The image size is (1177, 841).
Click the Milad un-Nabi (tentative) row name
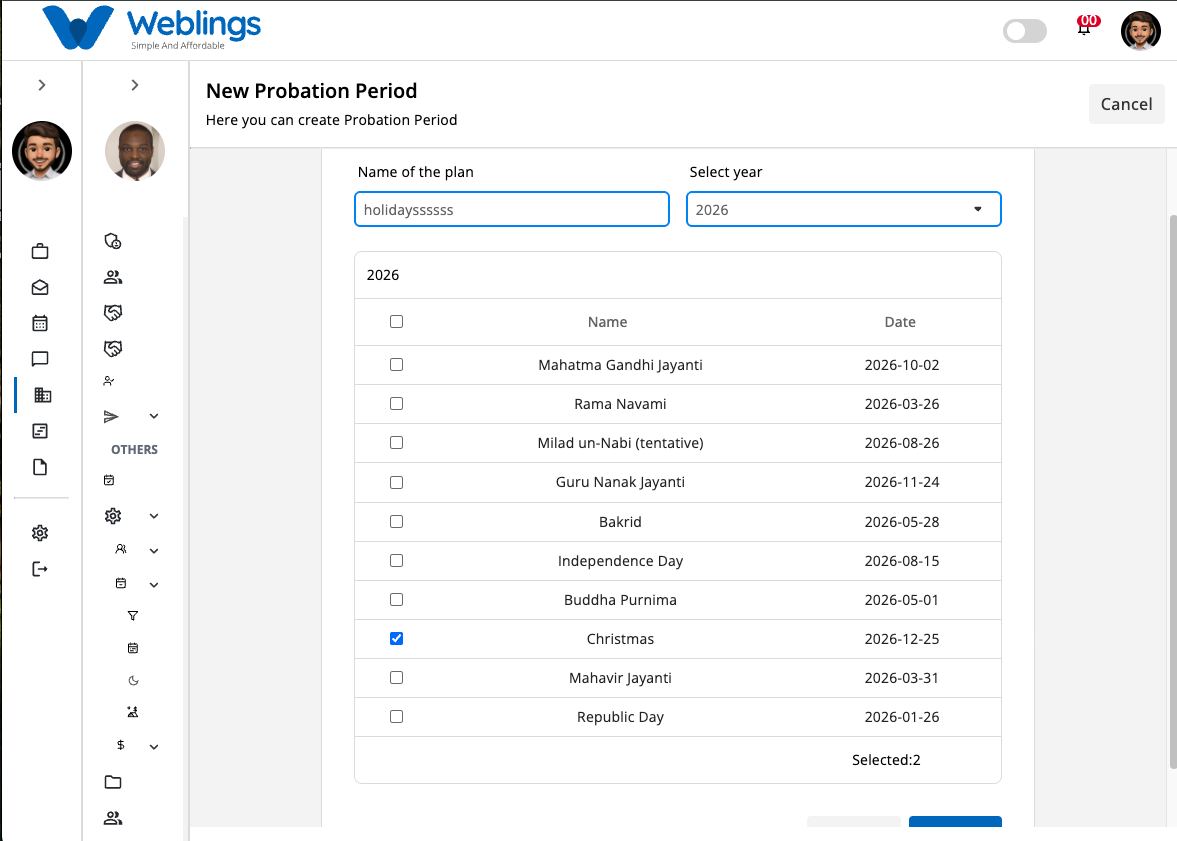point(620,443)
